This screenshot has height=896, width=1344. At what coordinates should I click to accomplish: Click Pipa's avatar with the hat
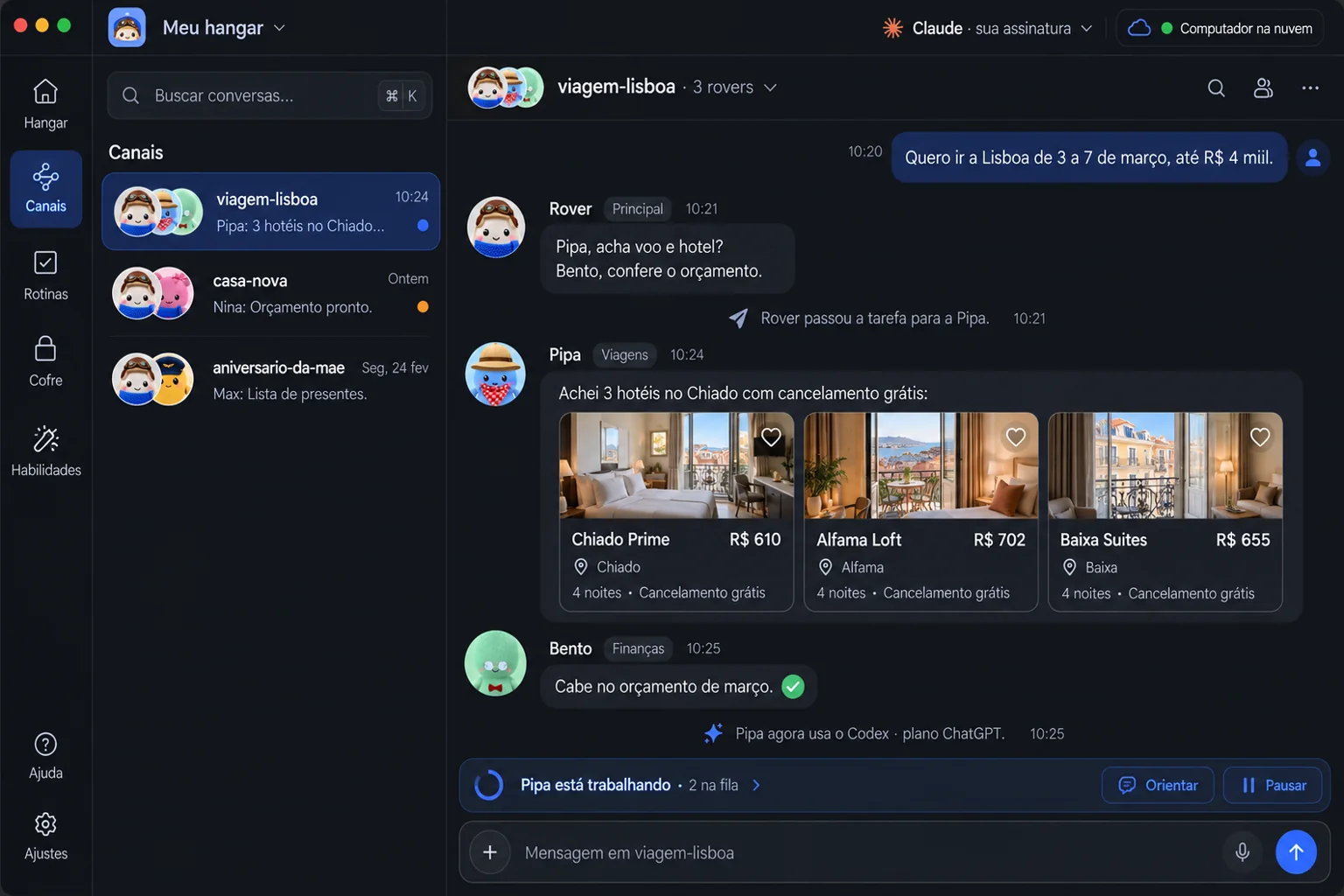click(x=495, y=374)
